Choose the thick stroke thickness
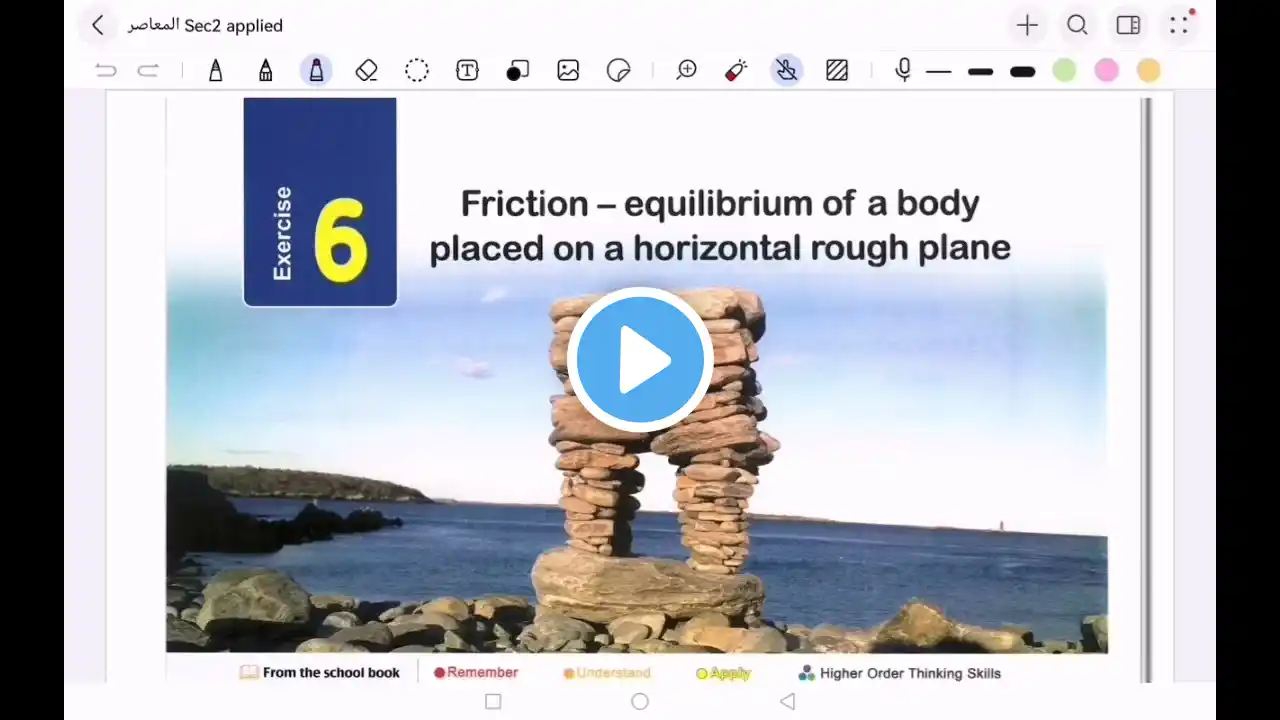The image size is (1280, 720). (1022, 72)
